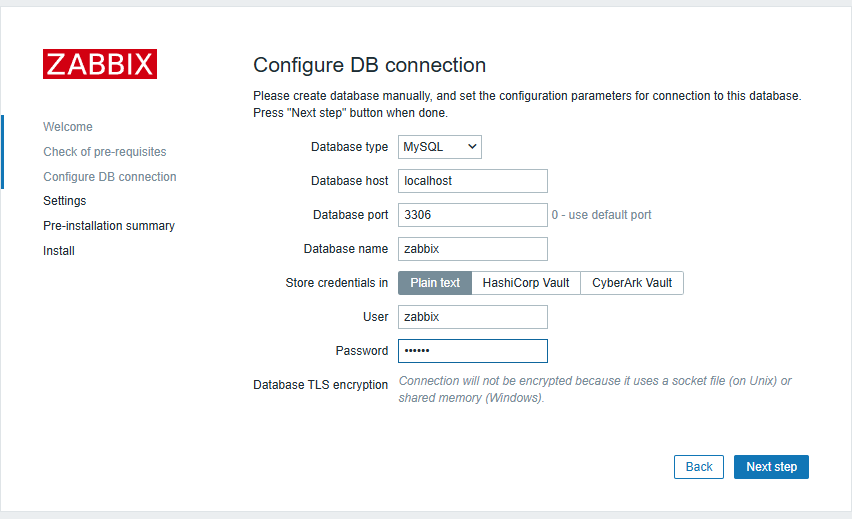Click the Database port label
852x519 pixels.
pos(350,215)
